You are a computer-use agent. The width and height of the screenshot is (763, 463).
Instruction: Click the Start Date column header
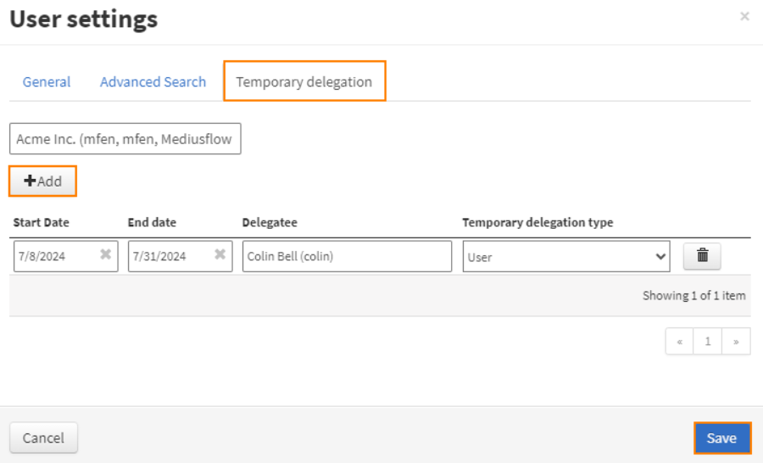(41, 222)
